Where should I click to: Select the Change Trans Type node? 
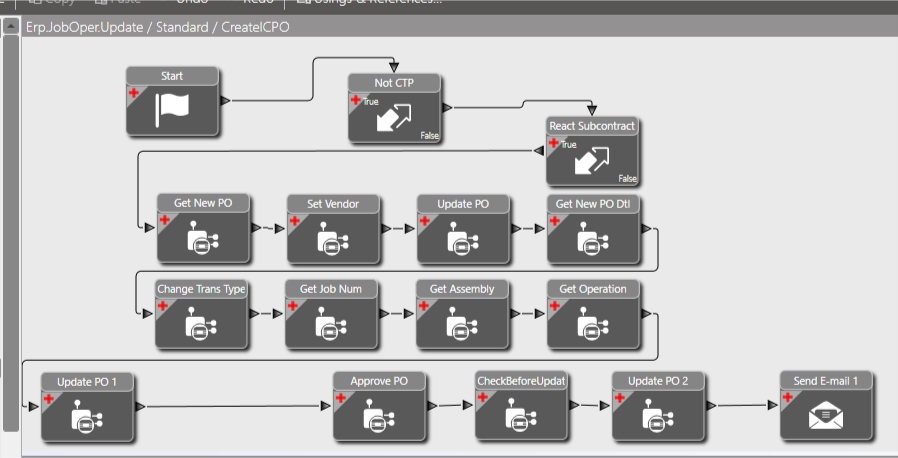tap(201, 314)
